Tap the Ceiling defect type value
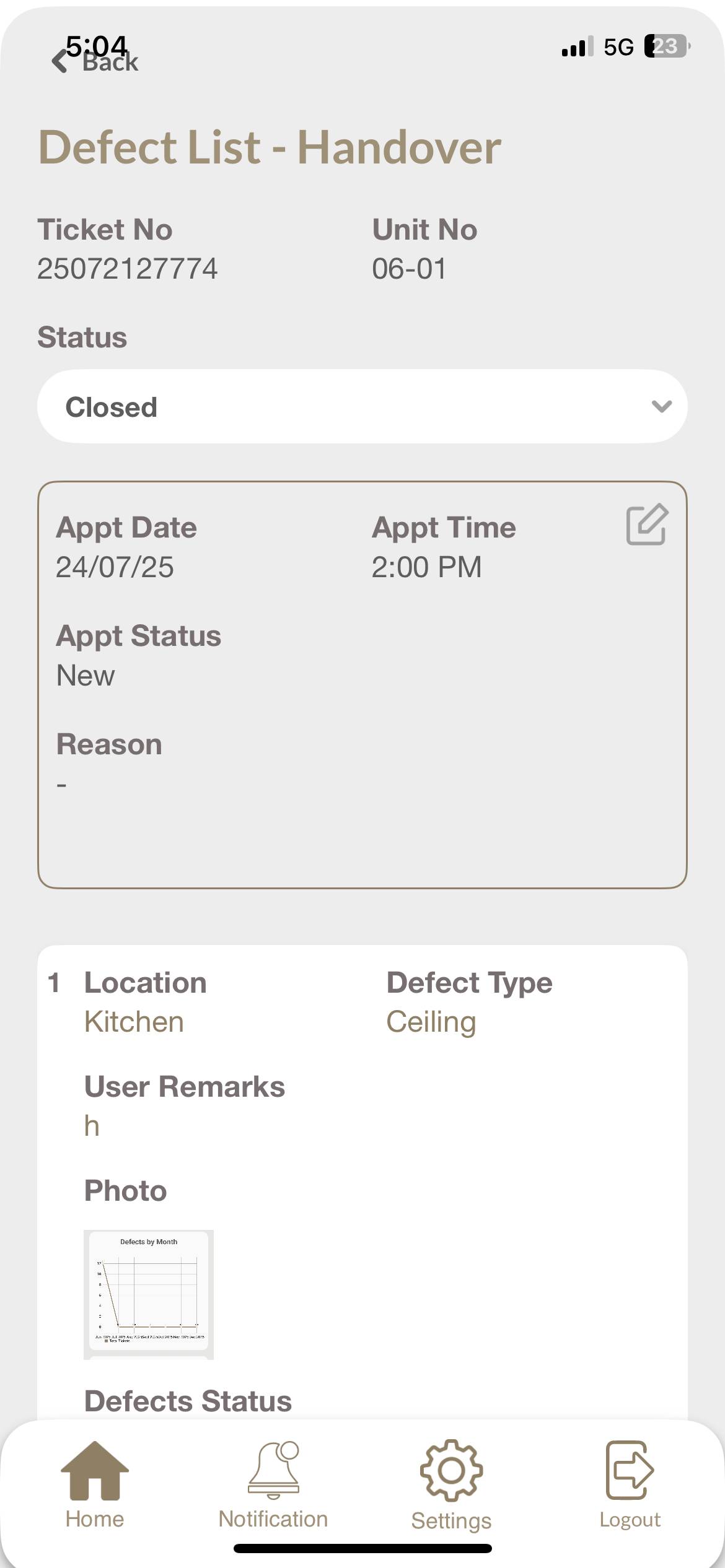The height and width of the screenshot is (1568, 725). [431, 1022]
